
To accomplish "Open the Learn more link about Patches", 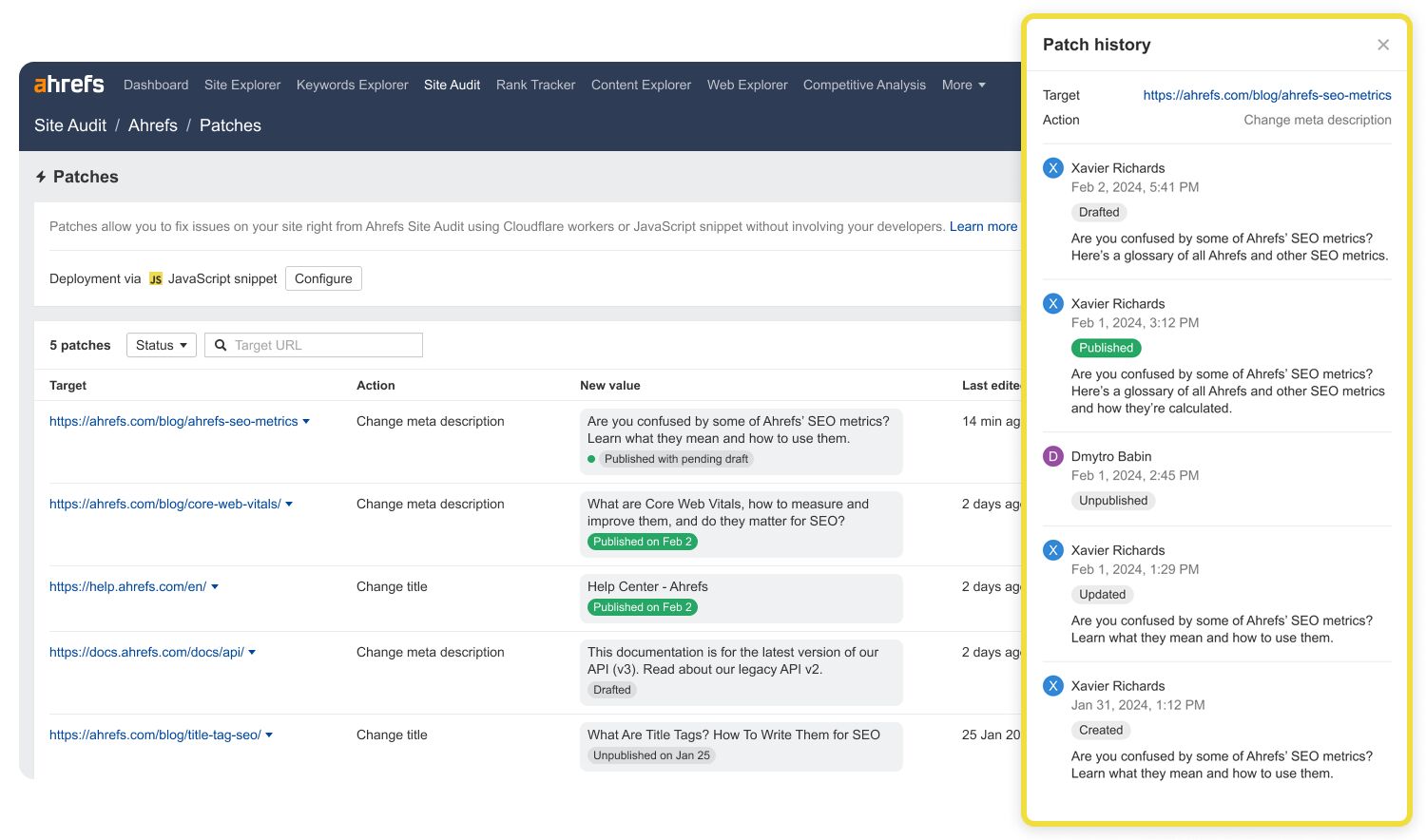I will pyautogui.click(x=983, y=226).
